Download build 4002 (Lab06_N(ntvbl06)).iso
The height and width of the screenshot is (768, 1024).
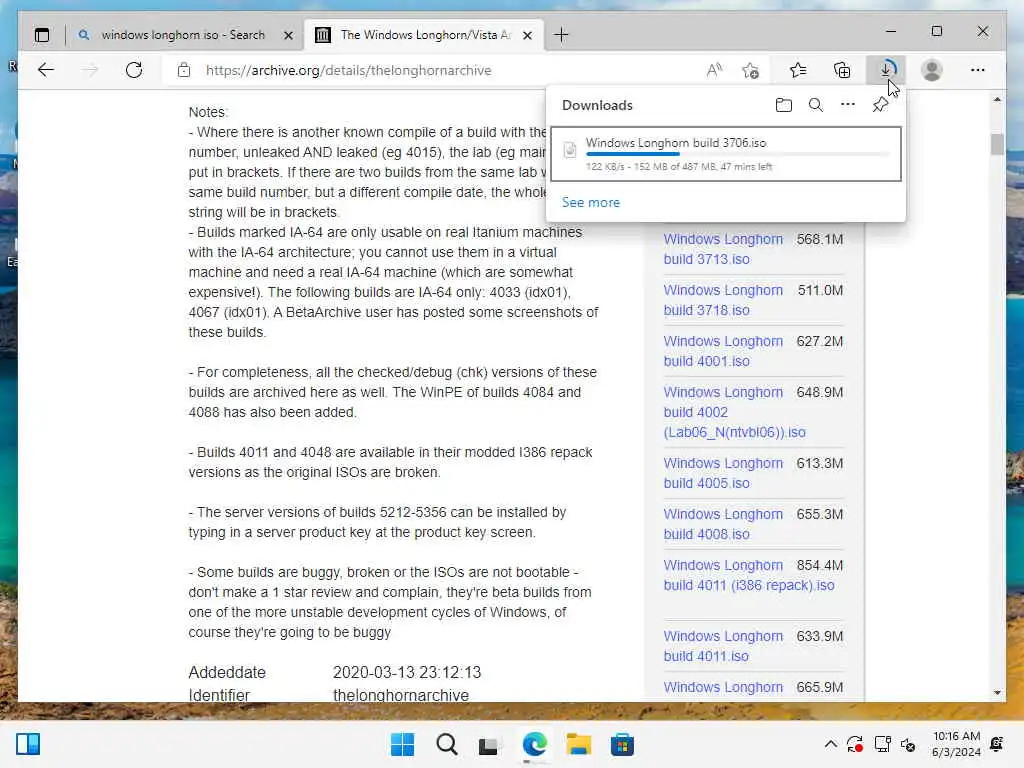[734, 412]
